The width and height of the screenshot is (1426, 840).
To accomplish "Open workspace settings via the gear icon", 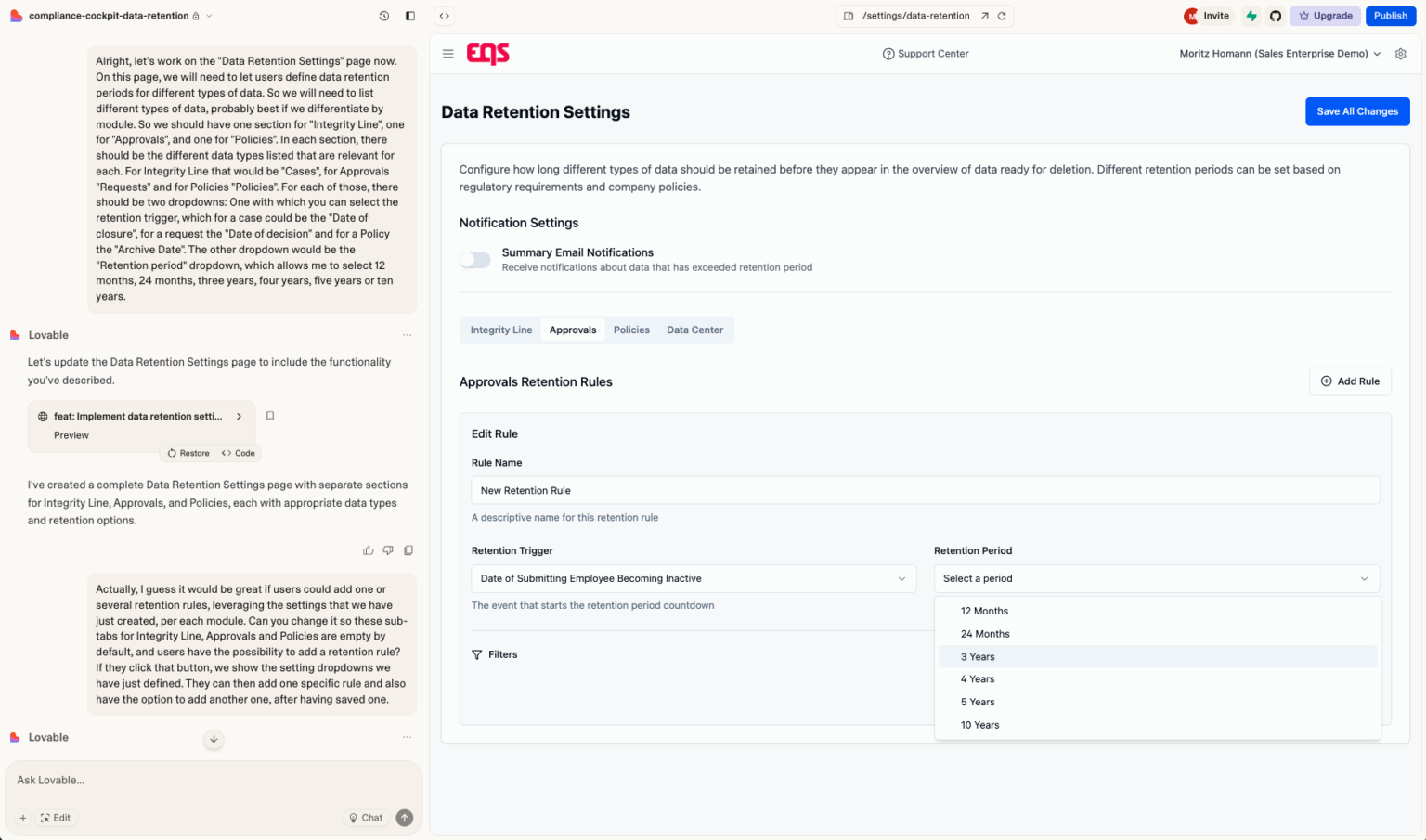I will coord(1401,54).
